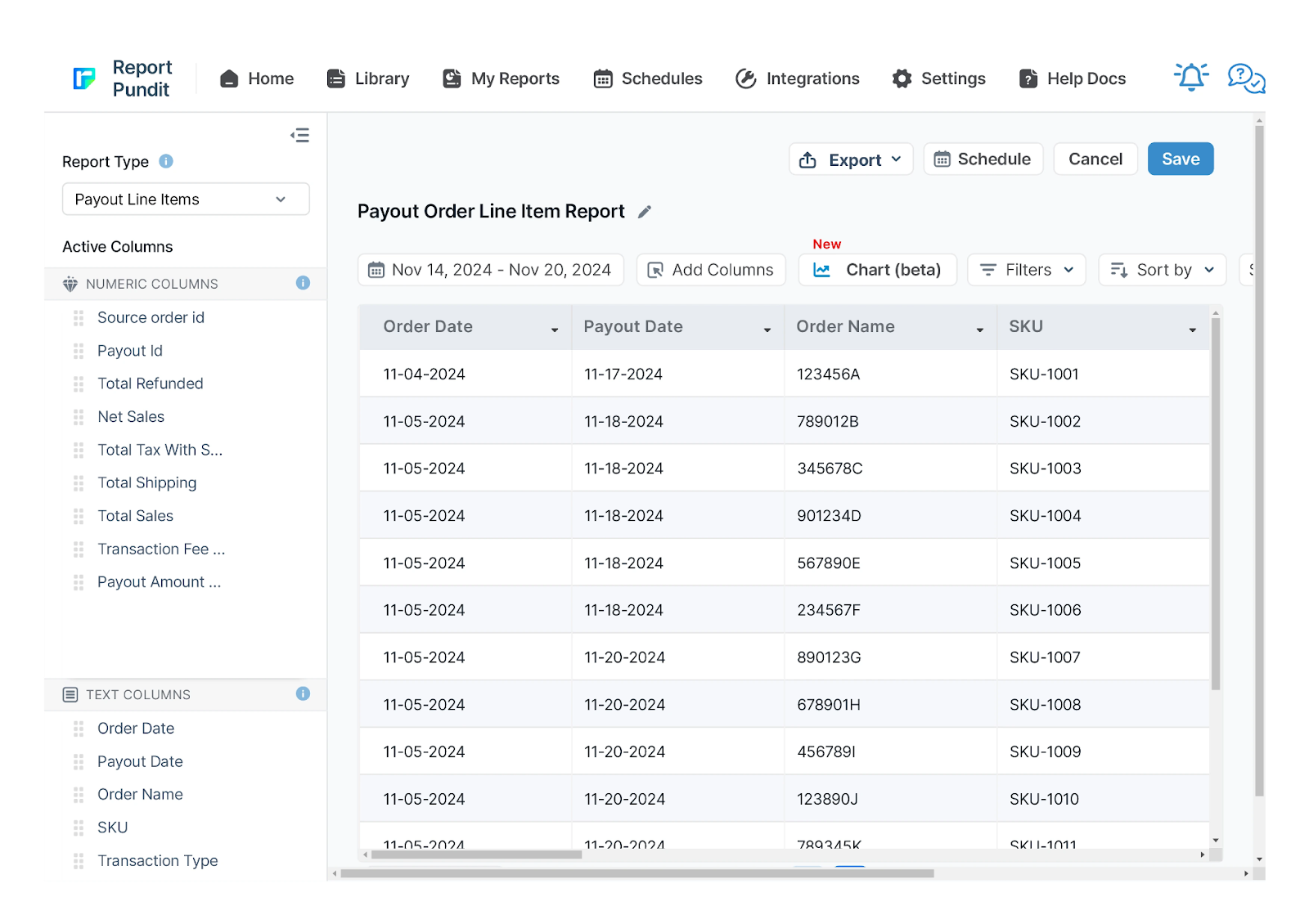Save the report
The image size is (1309, 924).
click(1181, 159)
